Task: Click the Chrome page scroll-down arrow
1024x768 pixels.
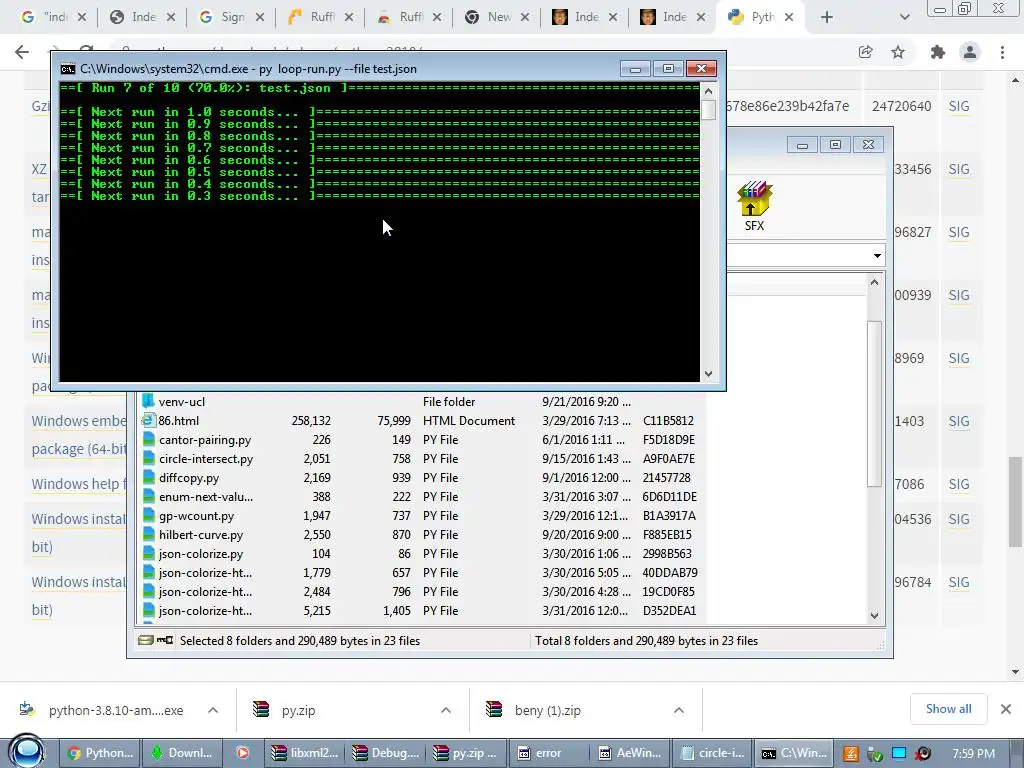Action: point(1015,672)
